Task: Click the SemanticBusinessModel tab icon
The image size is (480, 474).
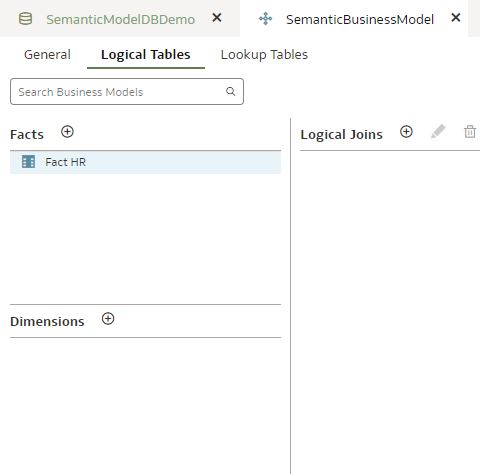Action: point(265,19)
